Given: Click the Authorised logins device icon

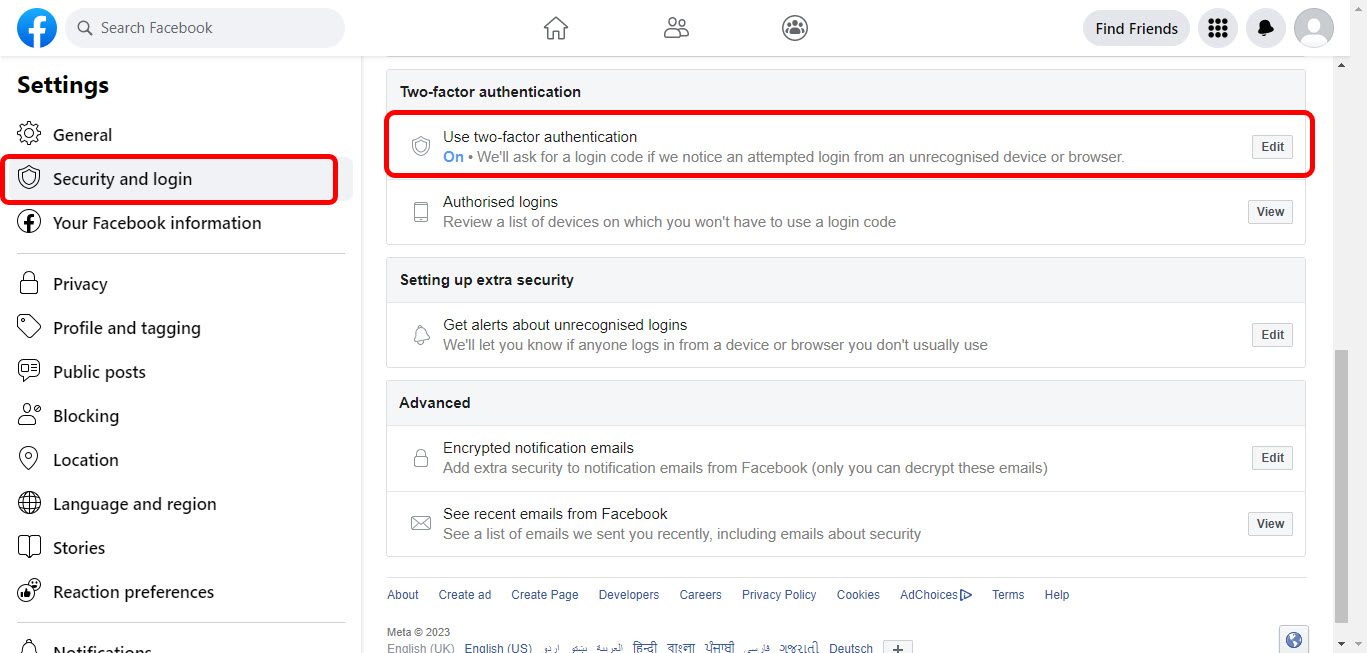Looking at the screenshot, I should coord(421,212).
